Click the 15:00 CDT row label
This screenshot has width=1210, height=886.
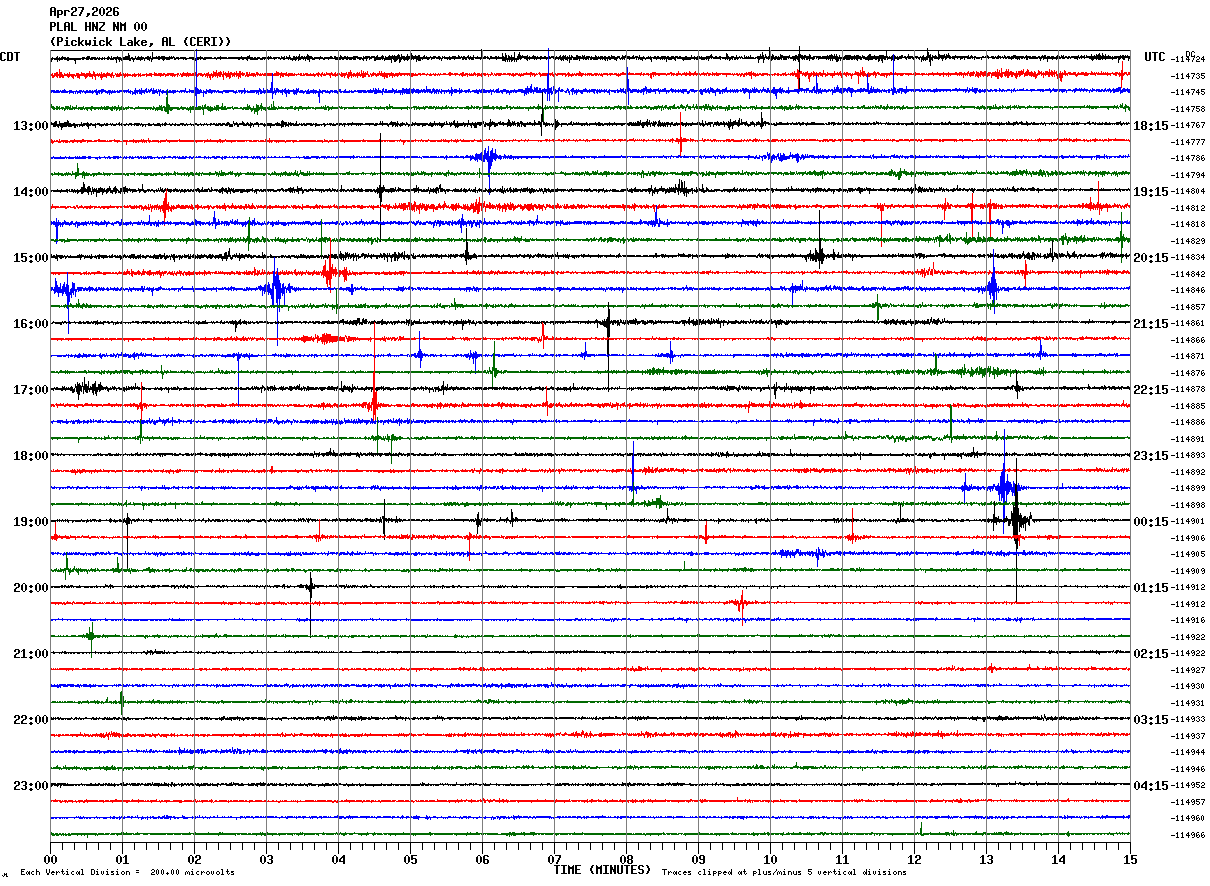(x=30, y=258)
